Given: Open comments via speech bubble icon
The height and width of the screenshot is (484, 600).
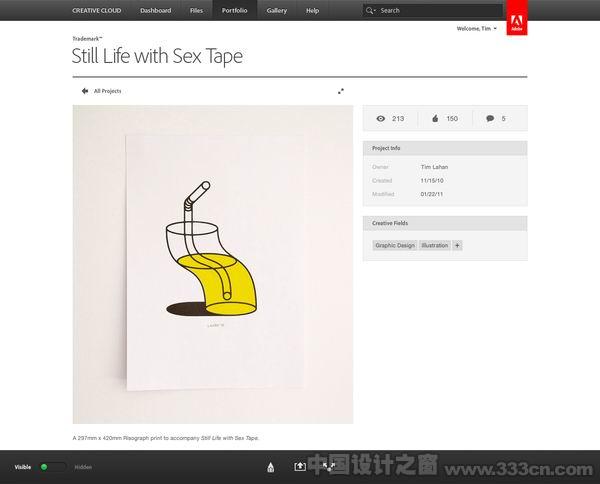Looking at the screenshot, I should [x=490, y=118].
